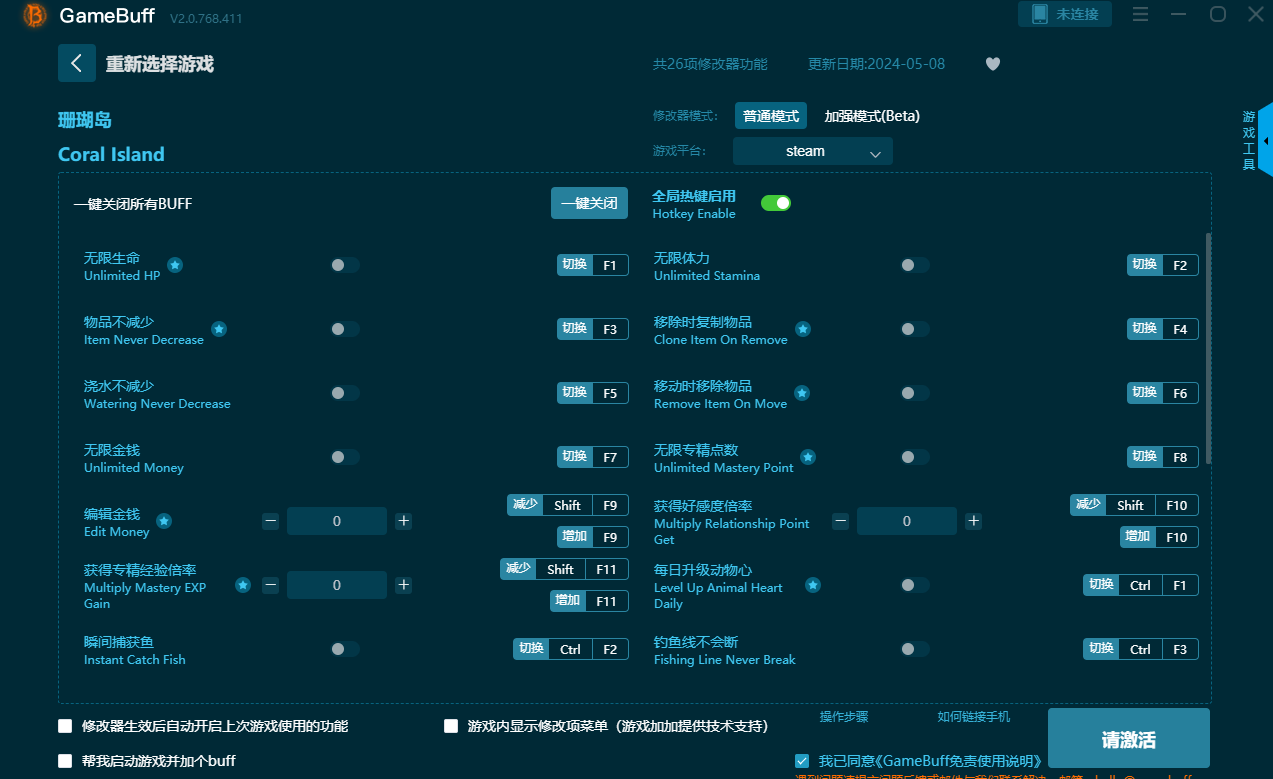Image resolution: width=1273 pixels, height=779 pixels.
Task: Click 切换 F1 hotkey for Unlimited HP
Action: point(593,265)
